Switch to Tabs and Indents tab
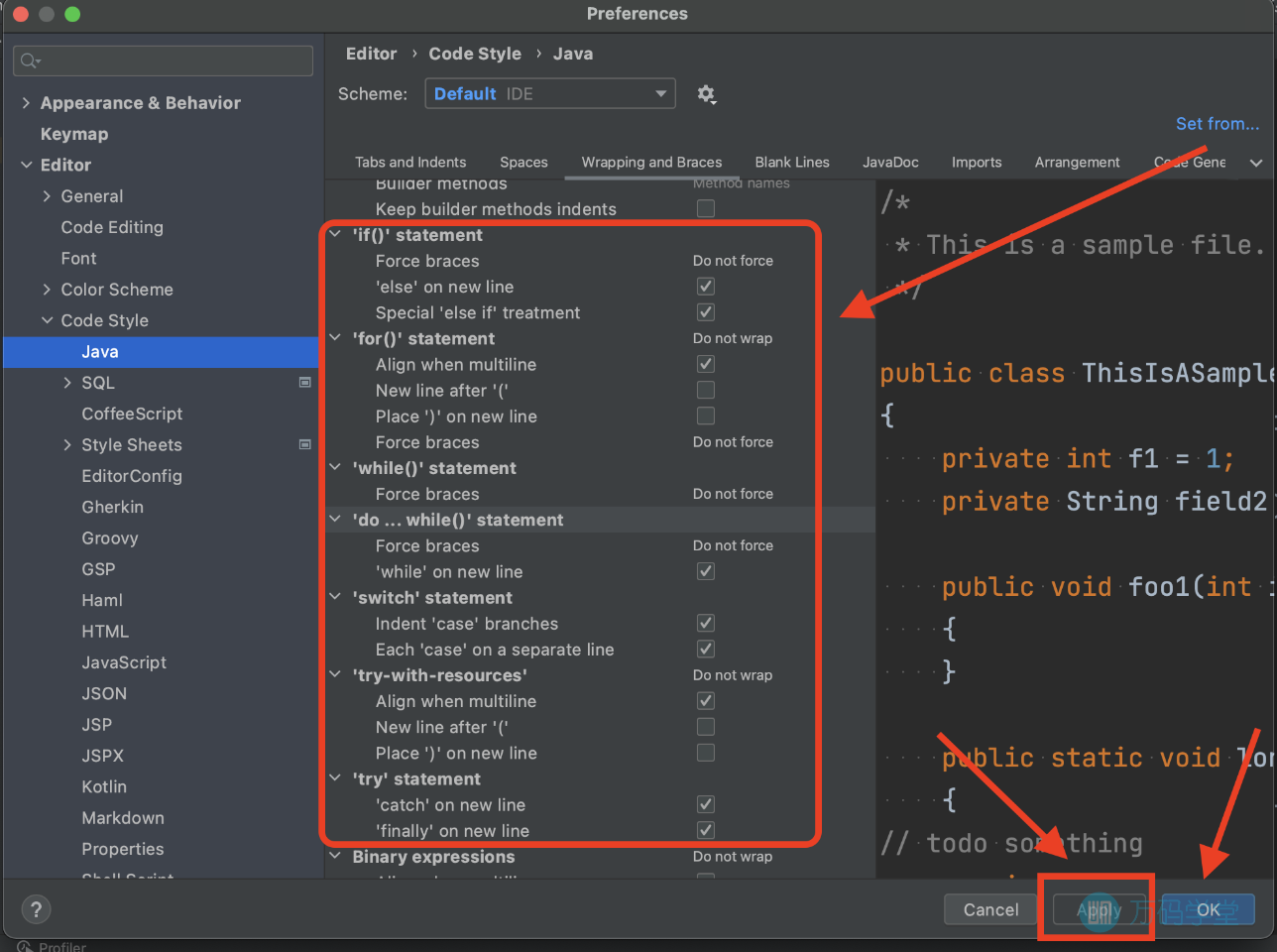Image resolution: width=1277 pixels, height=952 pixels. (410, 163)
